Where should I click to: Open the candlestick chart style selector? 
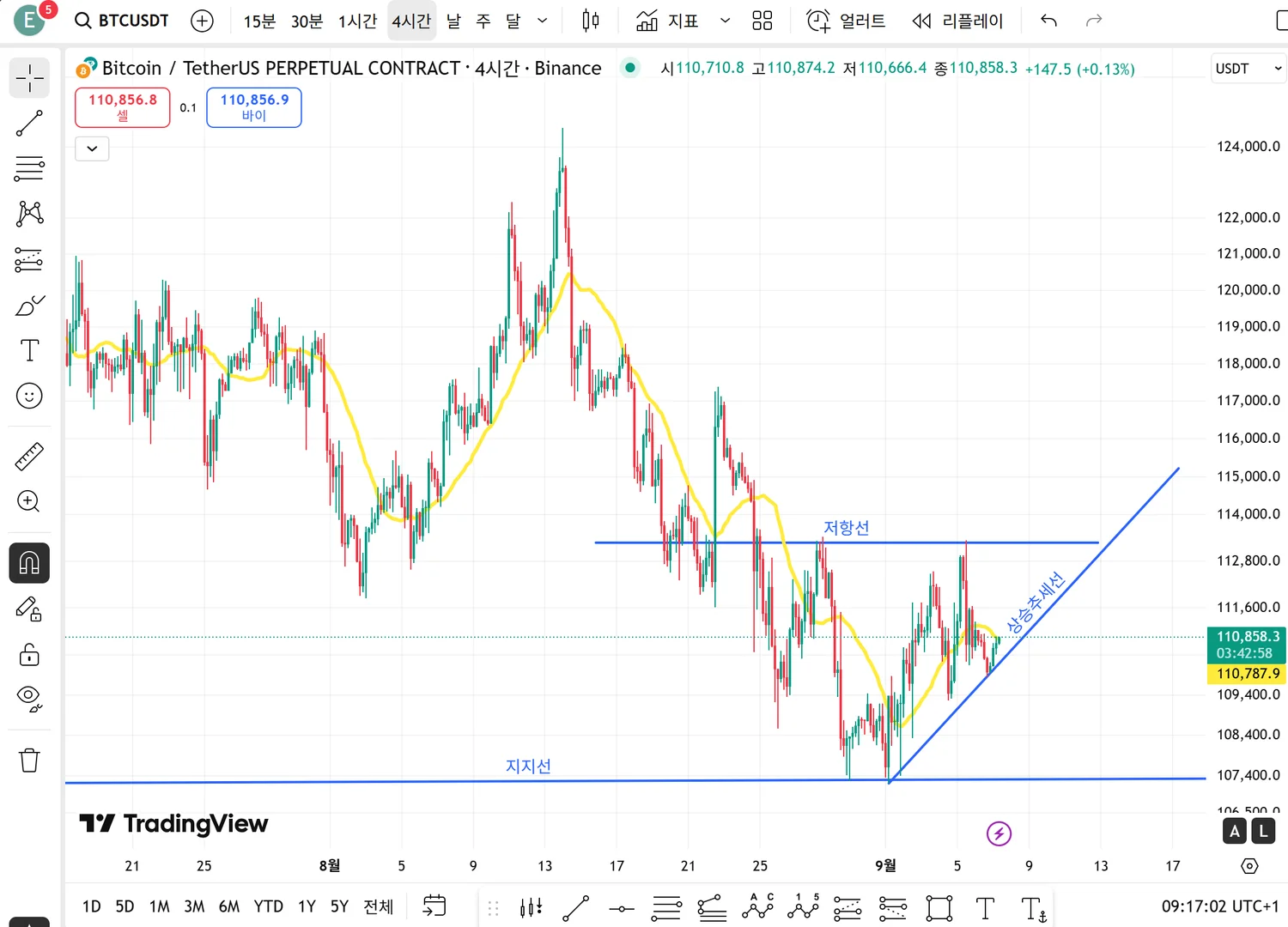pos(591,21)
